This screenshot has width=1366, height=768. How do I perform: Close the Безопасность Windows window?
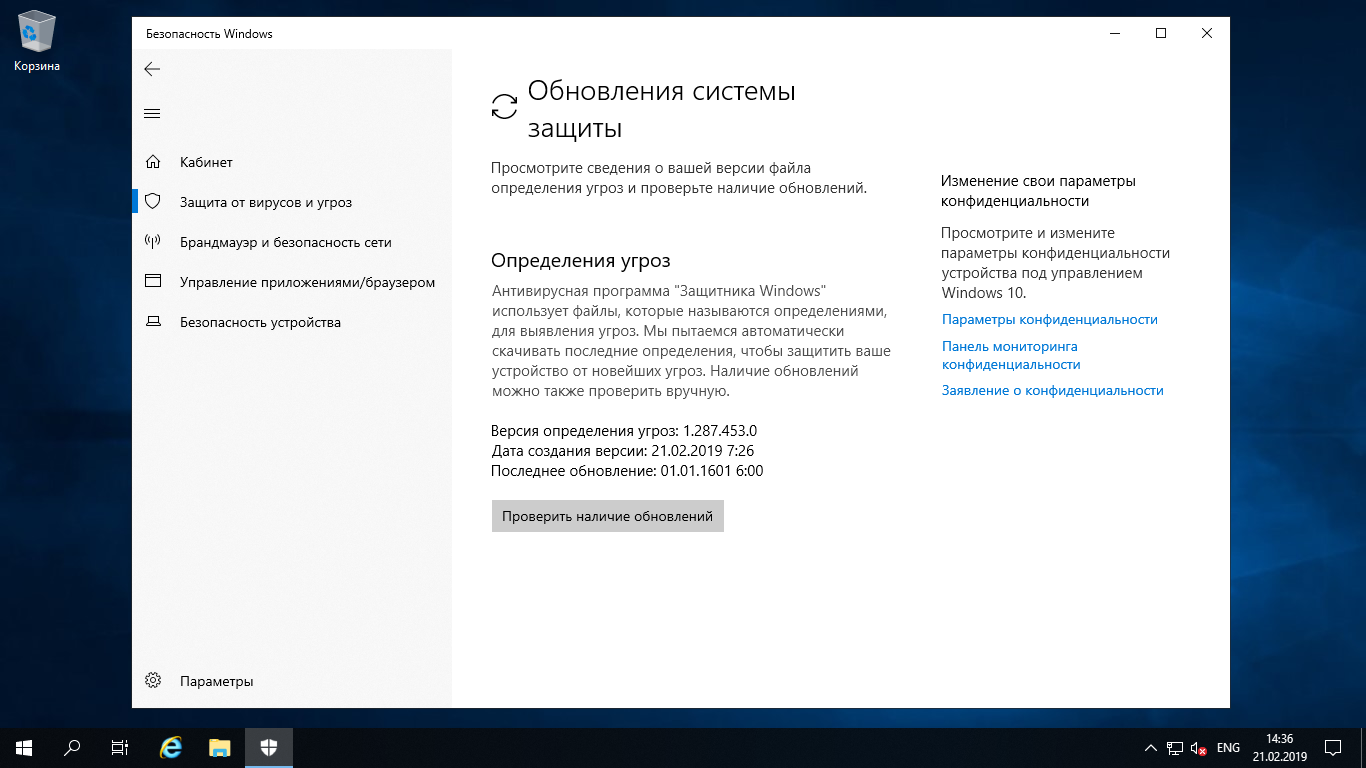point(1207,33)
